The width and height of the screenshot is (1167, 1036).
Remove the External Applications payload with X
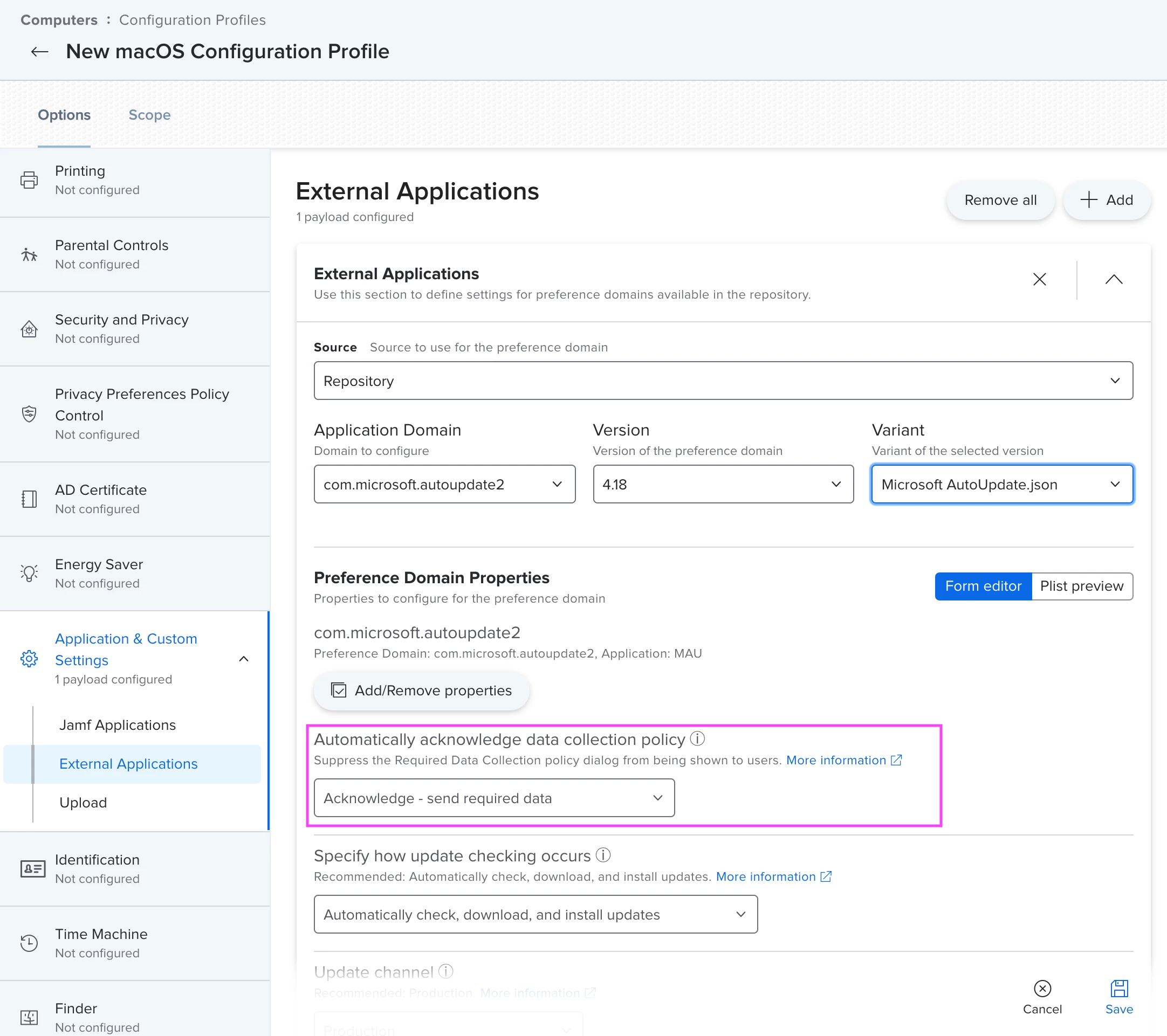point(1040,279)
